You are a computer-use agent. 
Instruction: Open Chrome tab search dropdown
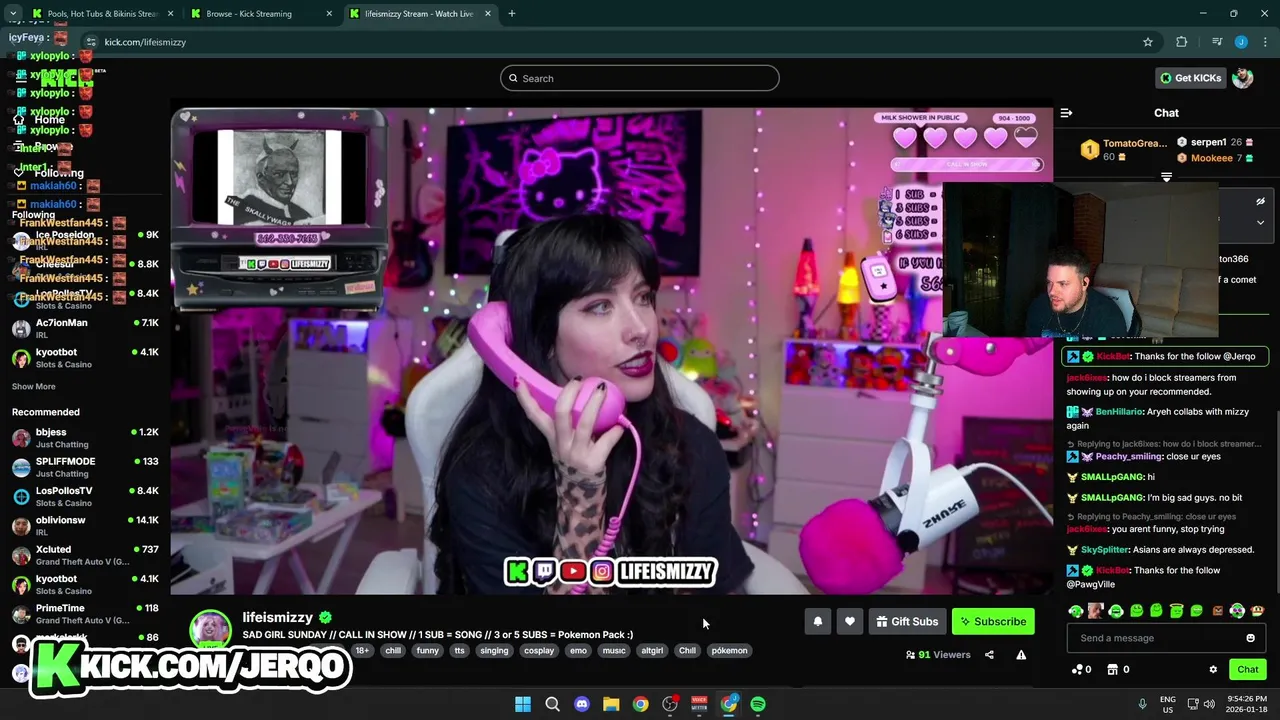tap(13, 14)
